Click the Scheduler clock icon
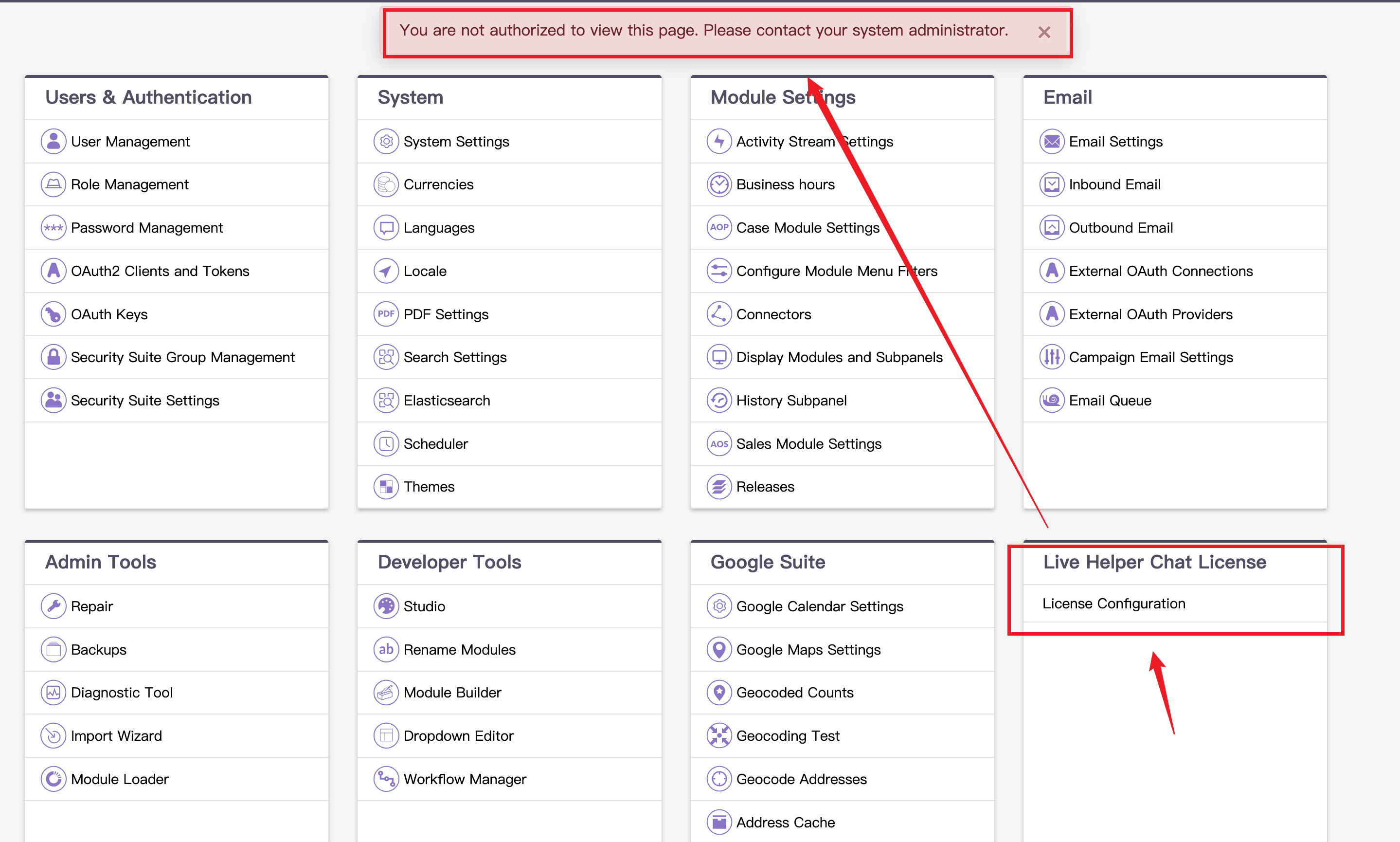 (x=386, y=443)
